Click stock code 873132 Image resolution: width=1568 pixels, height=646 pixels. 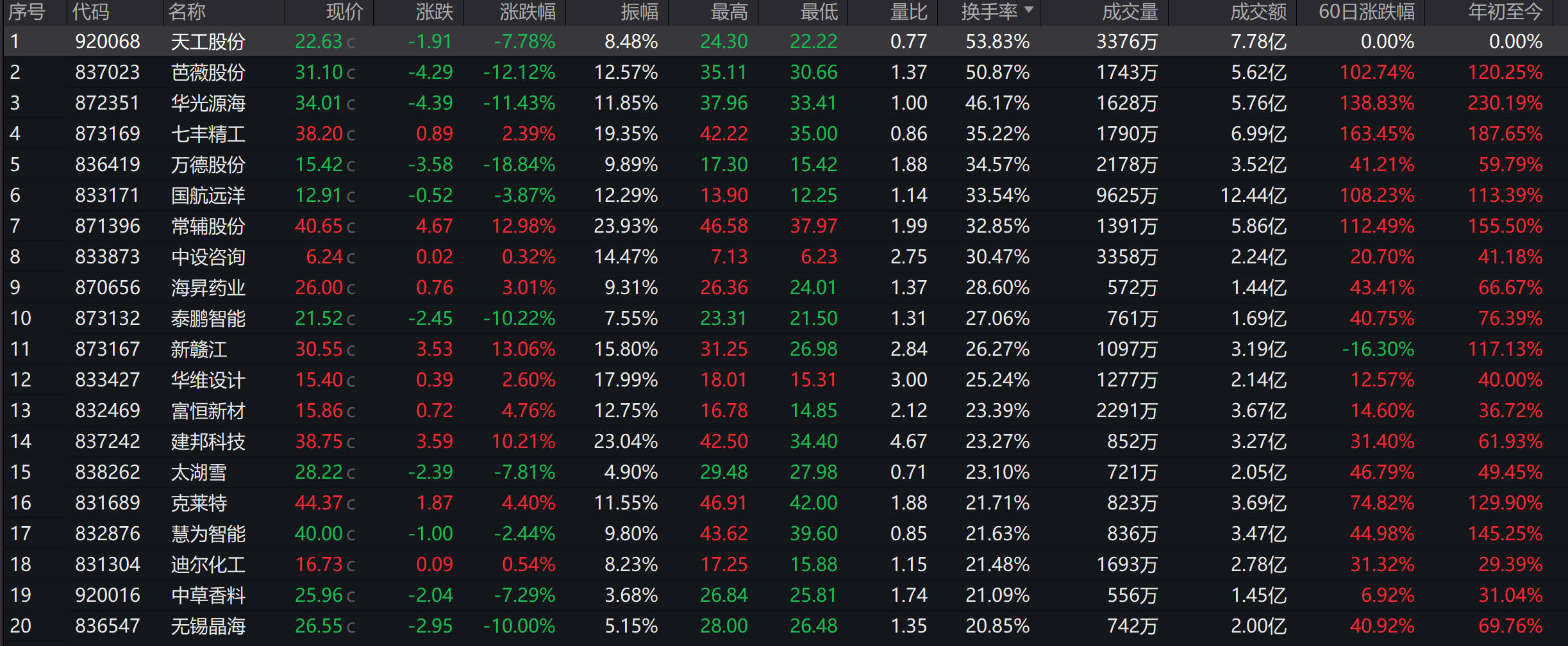coord(107,319)
